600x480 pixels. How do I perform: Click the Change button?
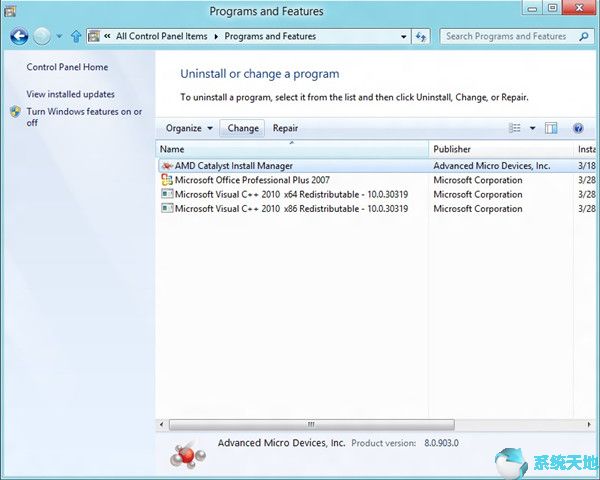pos(243,128)
